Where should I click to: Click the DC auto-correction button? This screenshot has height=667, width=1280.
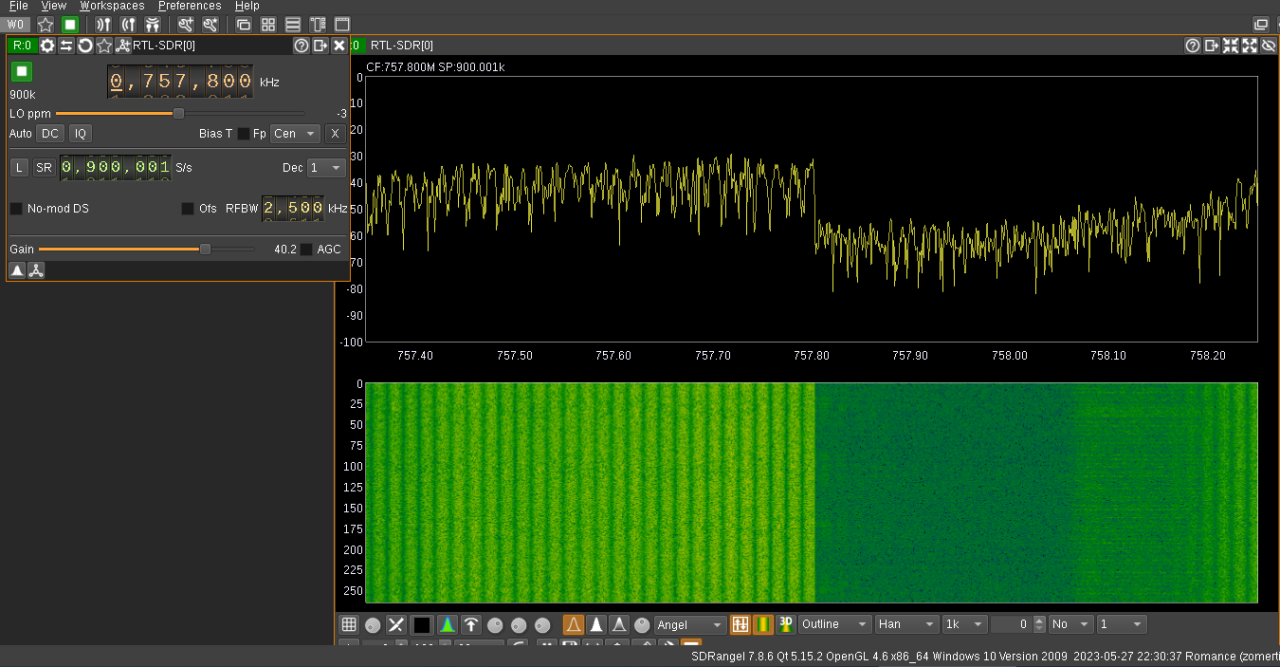50,133
